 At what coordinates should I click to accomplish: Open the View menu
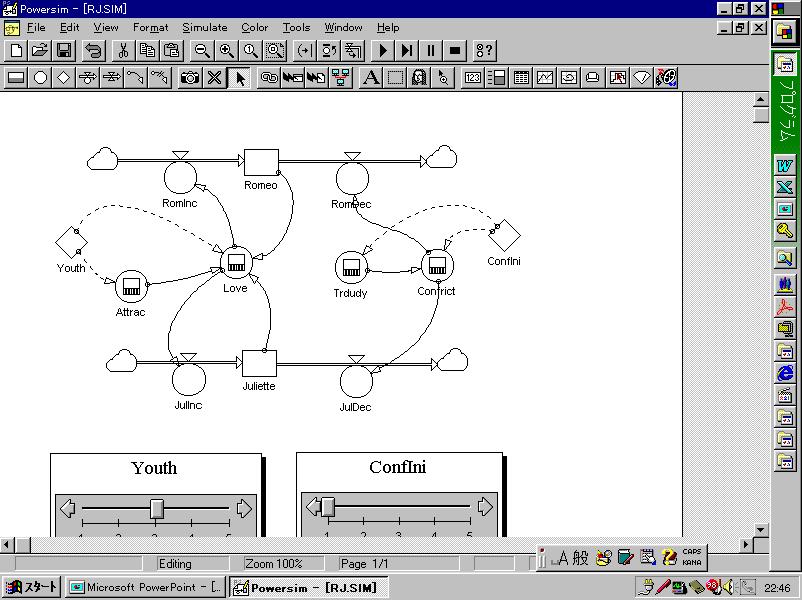click(106, 28)
